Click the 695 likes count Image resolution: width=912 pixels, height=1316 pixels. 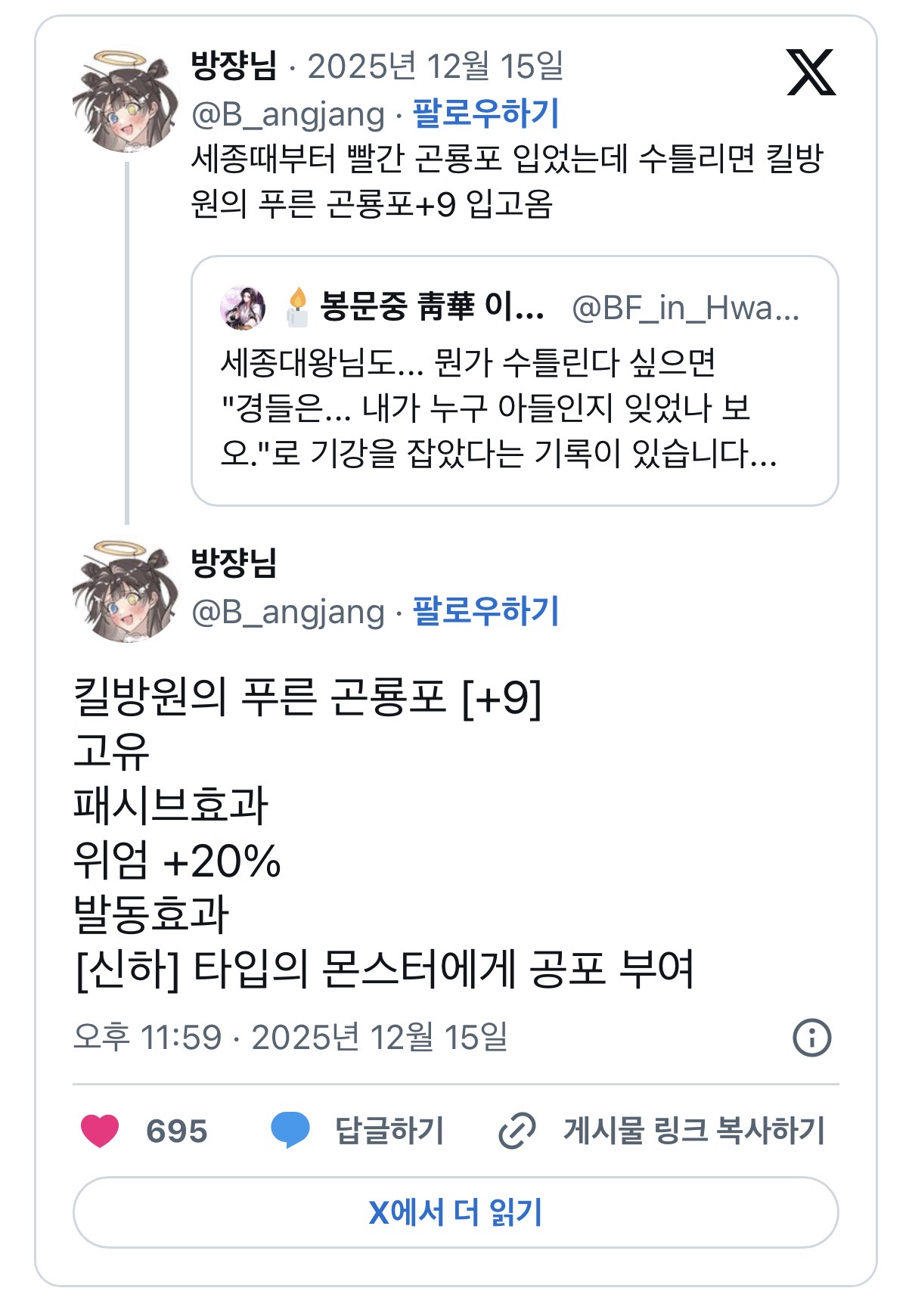tap(177, 1131)
